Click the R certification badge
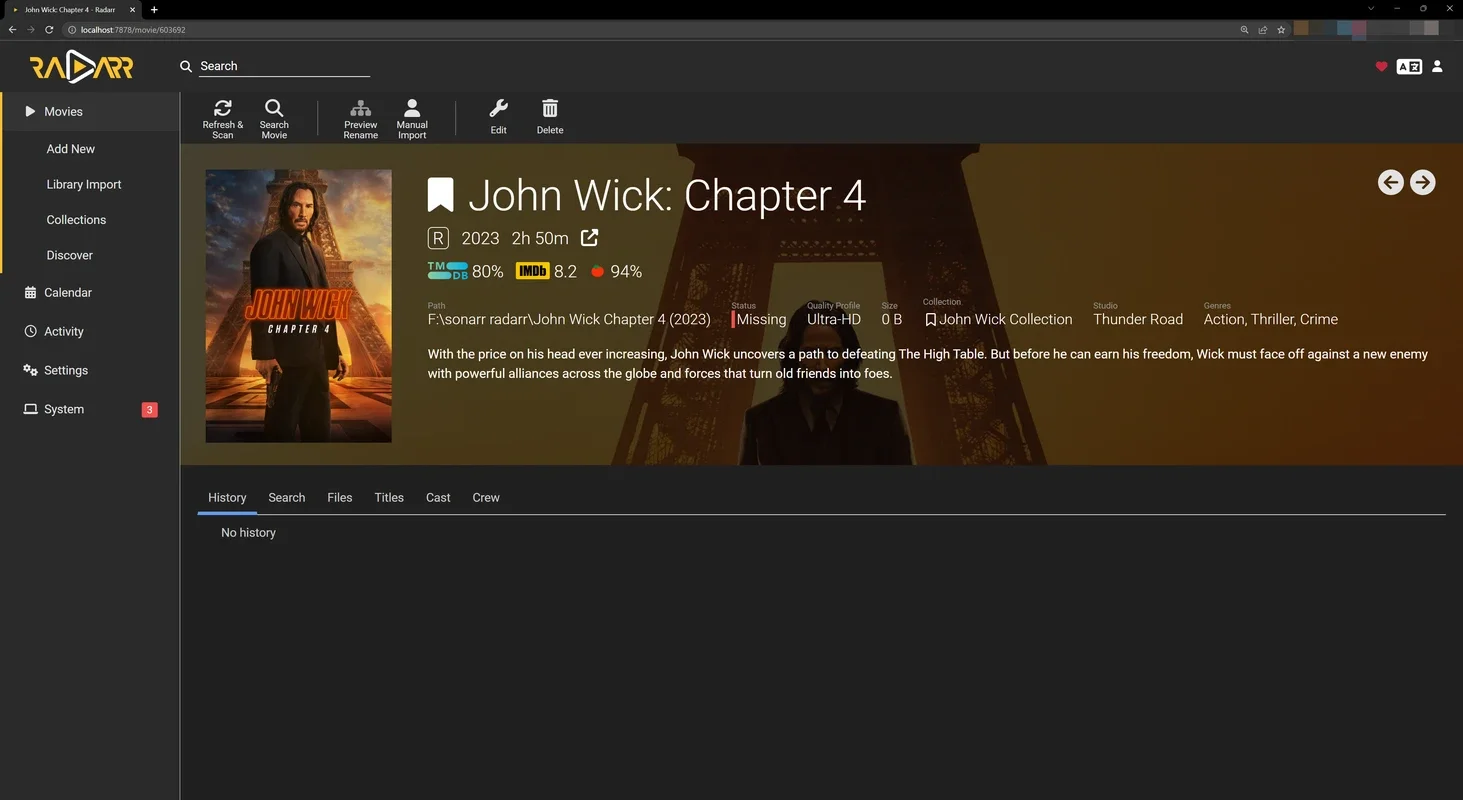This screenshot has height=800, width=1463. 438,238
